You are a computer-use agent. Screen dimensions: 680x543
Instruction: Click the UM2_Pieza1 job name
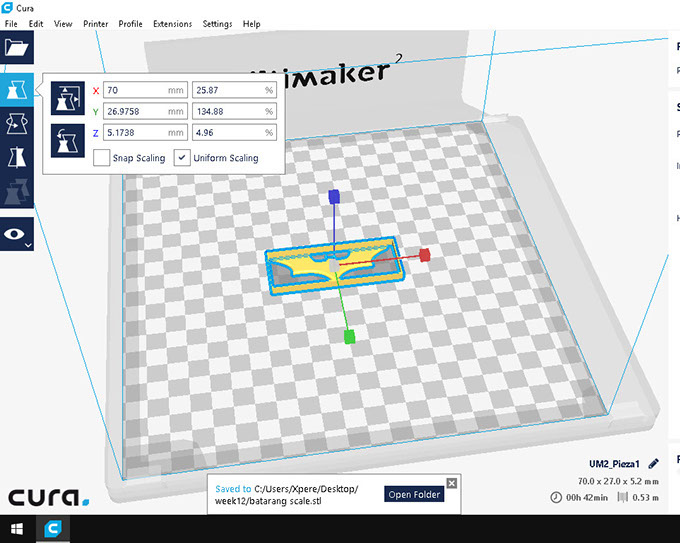coord(614,464)
